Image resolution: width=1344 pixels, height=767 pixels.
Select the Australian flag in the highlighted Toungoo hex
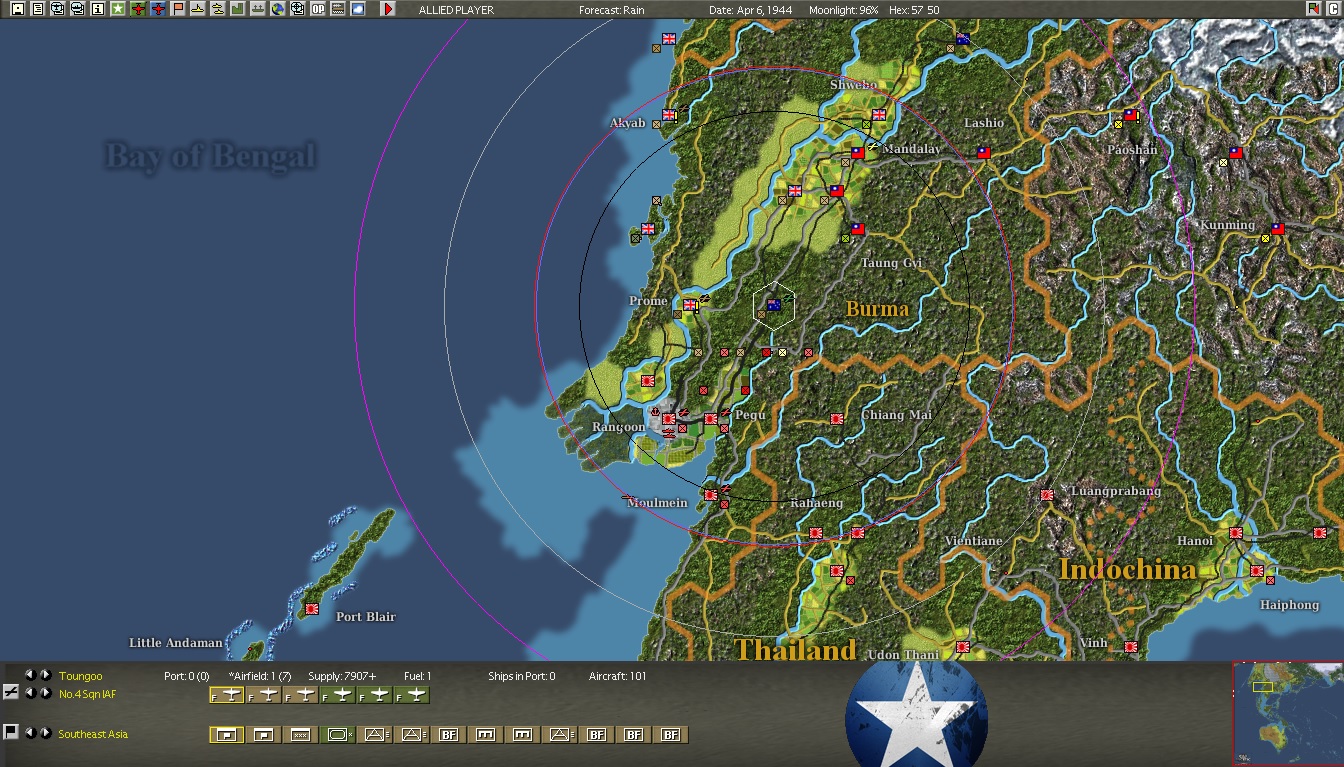[x=773, y=305]
